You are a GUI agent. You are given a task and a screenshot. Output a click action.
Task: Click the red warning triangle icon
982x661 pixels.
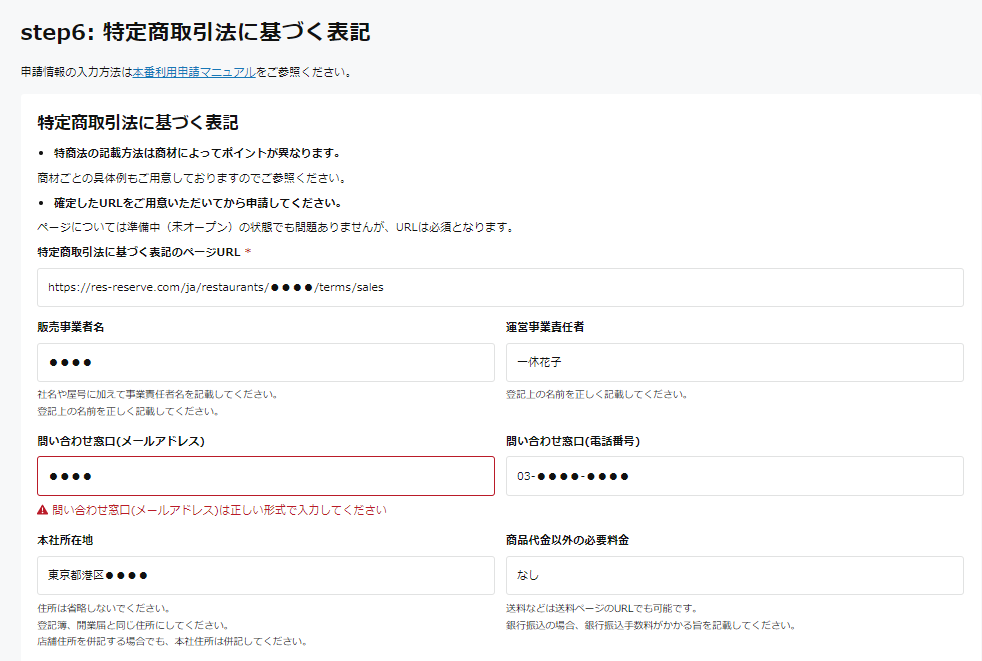pos(43,510)
